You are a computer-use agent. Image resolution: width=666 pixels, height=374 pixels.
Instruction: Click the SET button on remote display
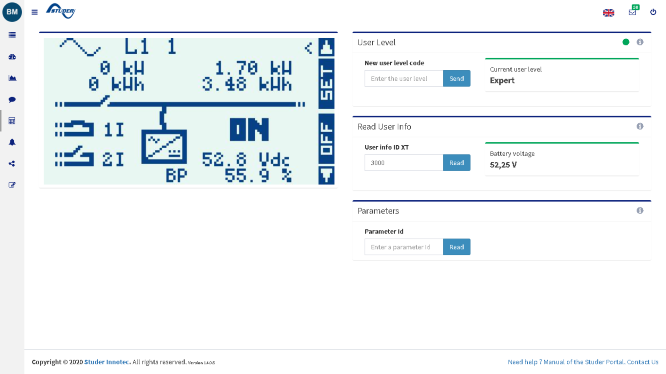[x=326, y=84]
